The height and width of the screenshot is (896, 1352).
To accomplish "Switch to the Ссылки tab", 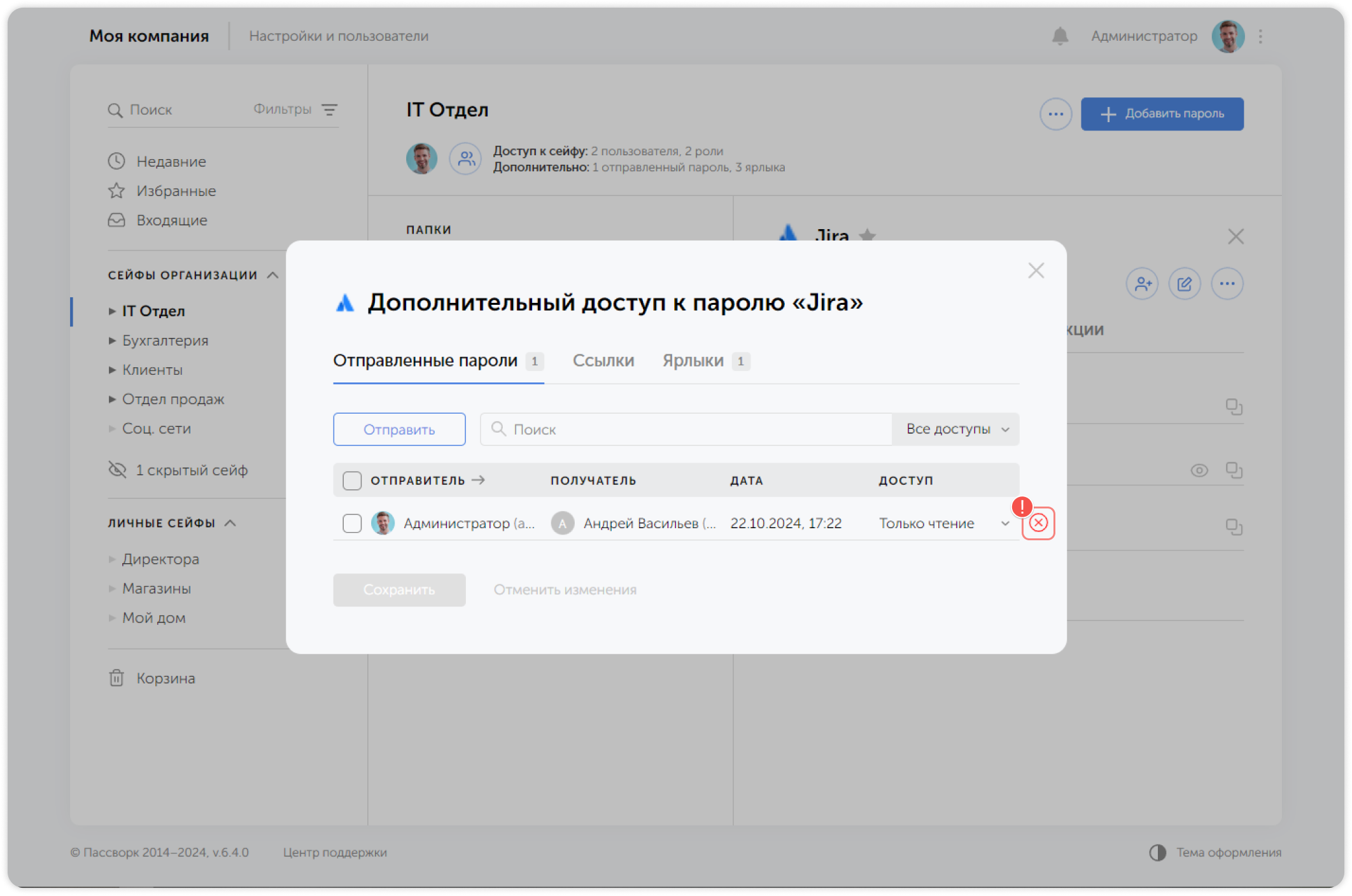I will 603,361.
